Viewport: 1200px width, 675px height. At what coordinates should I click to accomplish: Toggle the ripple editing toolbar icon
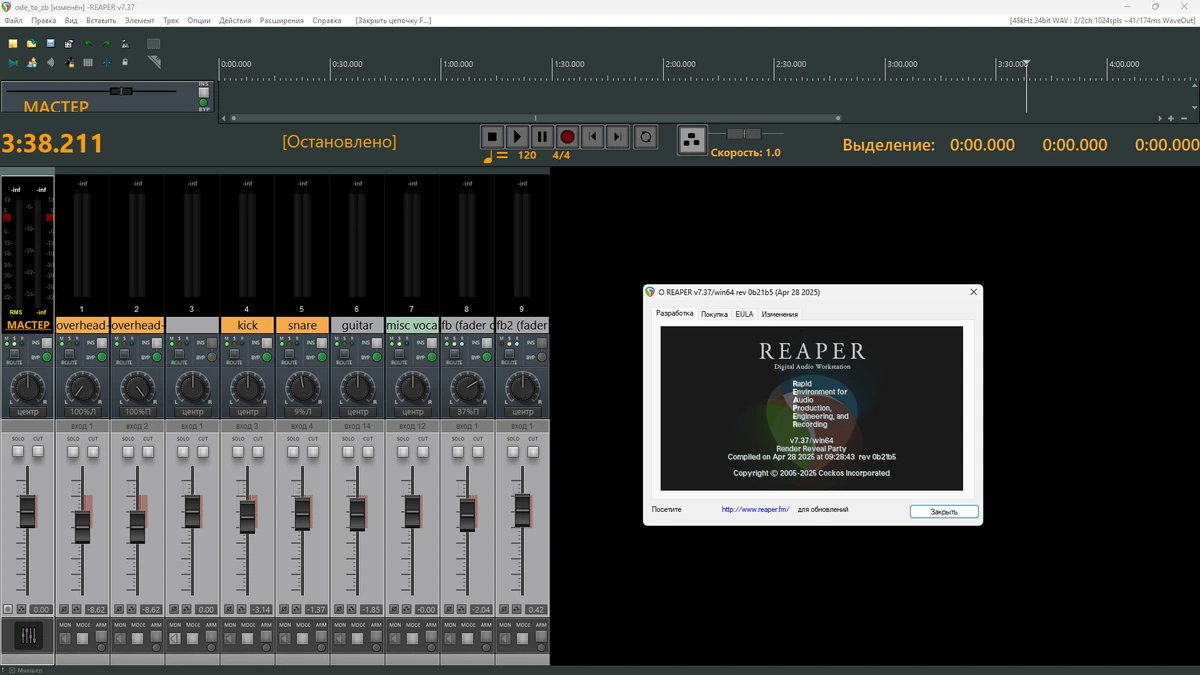[51, 63]
